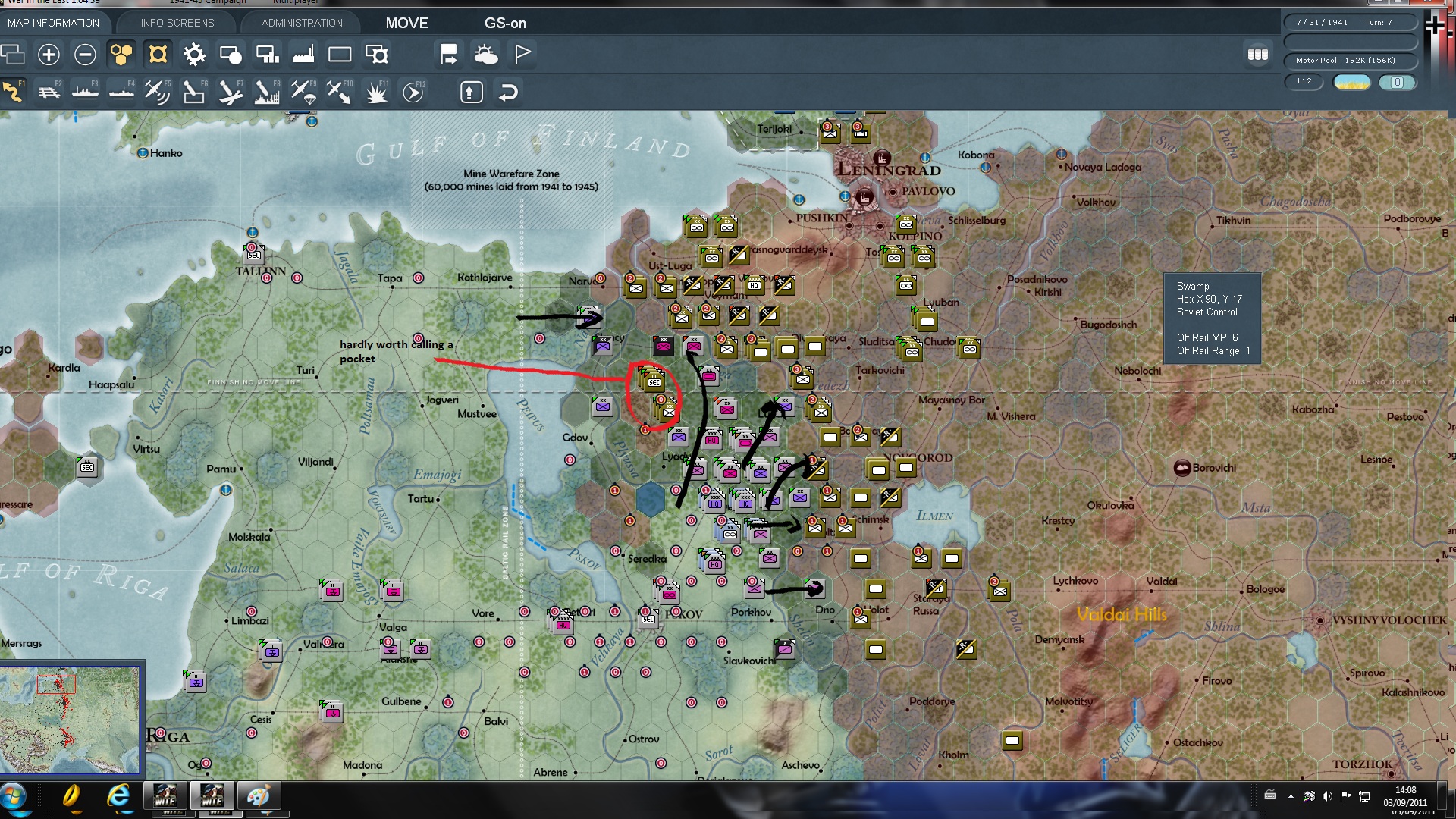Click the Tartu town label
This screenshot has height=819, width=1456.
tap(421, 498)
